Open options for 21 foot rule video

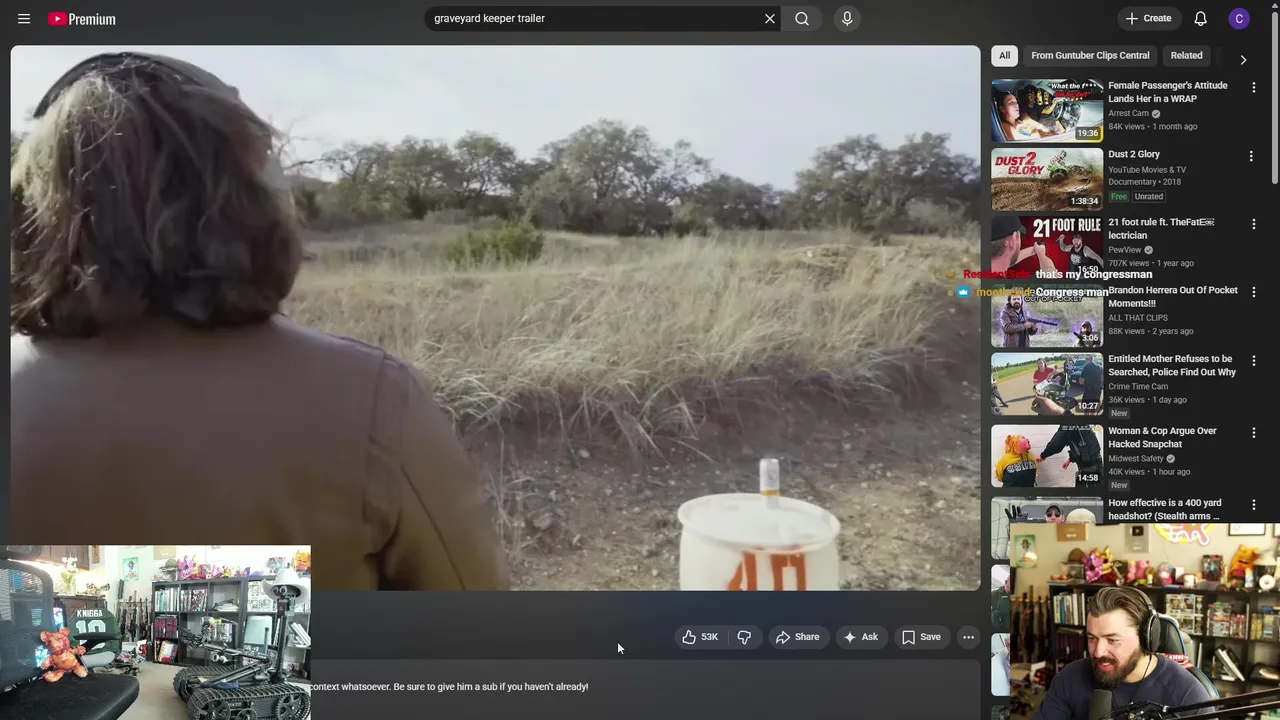[x=1253, y=224]
